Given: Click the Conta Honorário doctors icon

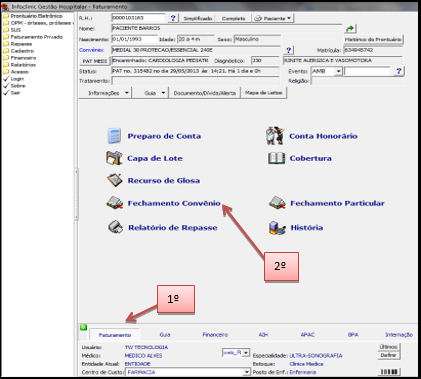Looking at the screenshot, I should pos(275,136).
